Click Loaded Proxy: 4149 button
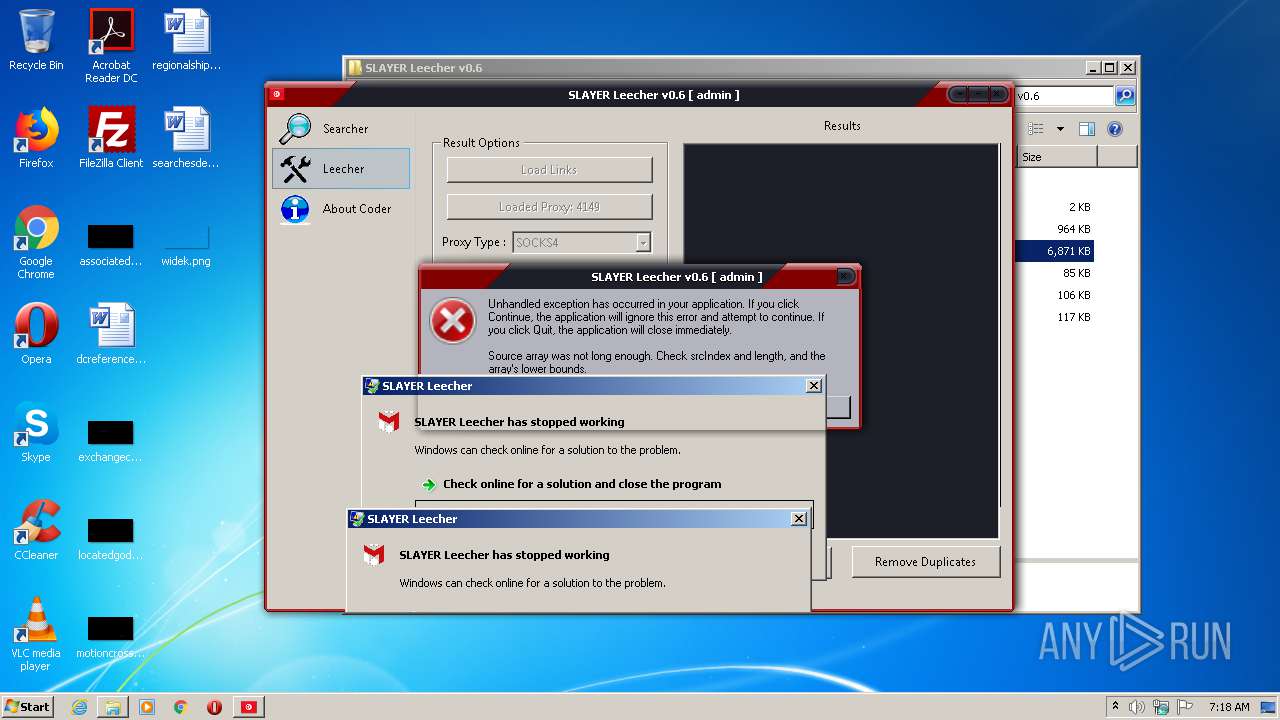The height and width of the screenshot is (720, 1280). [549, 206]
